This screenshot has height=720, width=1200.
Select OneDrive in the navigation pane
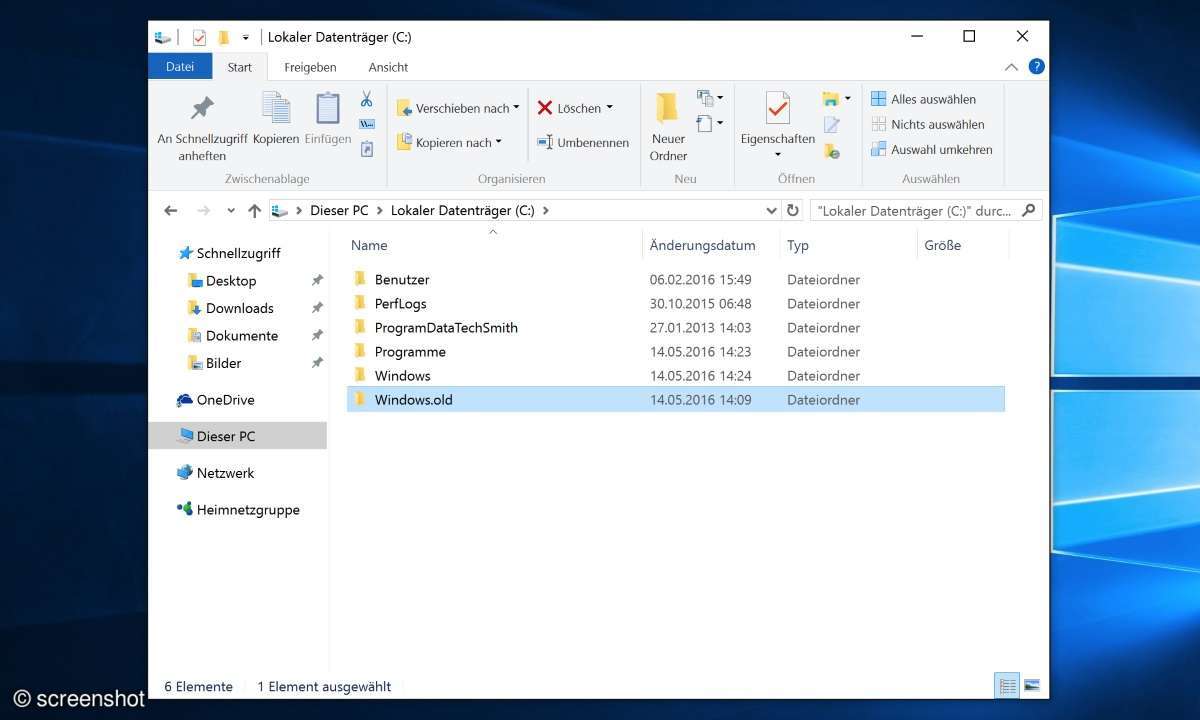point(215,400)
